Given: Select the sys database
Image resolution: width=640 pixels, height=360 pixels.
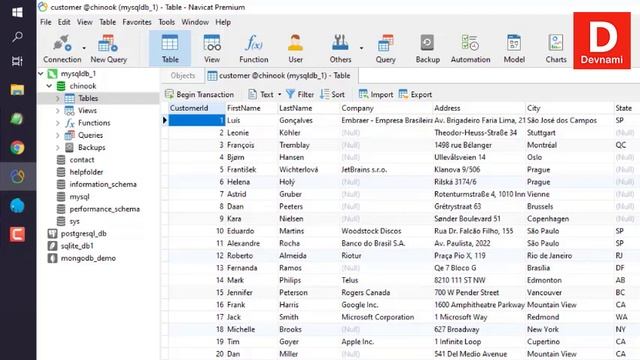Looking at the screenshot, I should point(74,221).
